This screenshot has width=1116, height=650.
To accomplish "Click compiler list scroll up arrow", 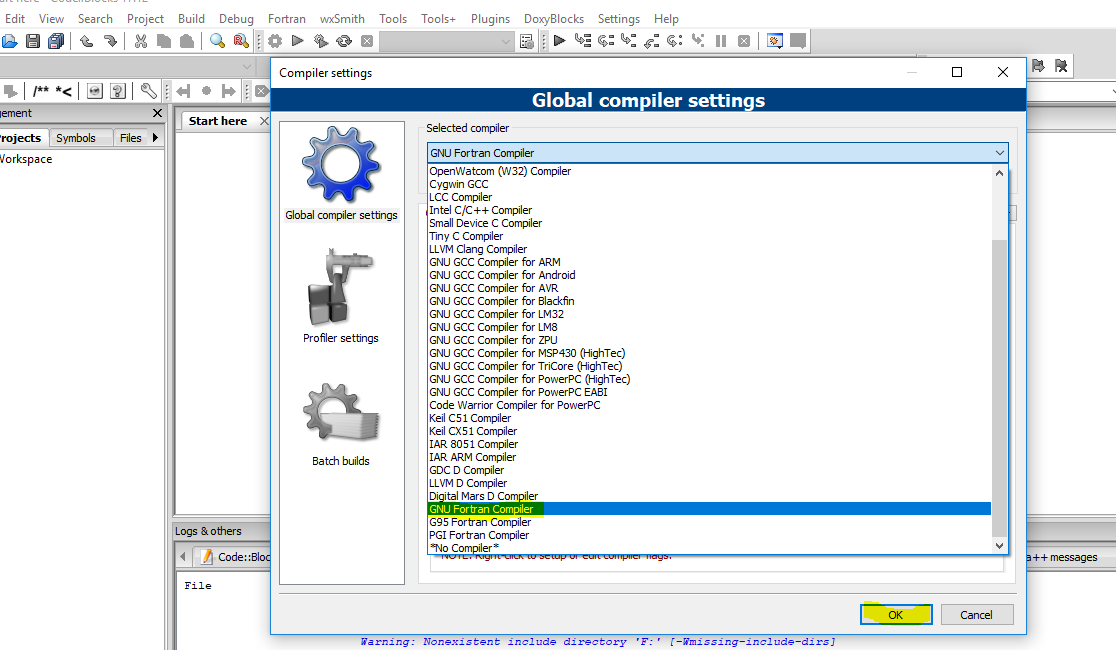I will click(999, 173).
